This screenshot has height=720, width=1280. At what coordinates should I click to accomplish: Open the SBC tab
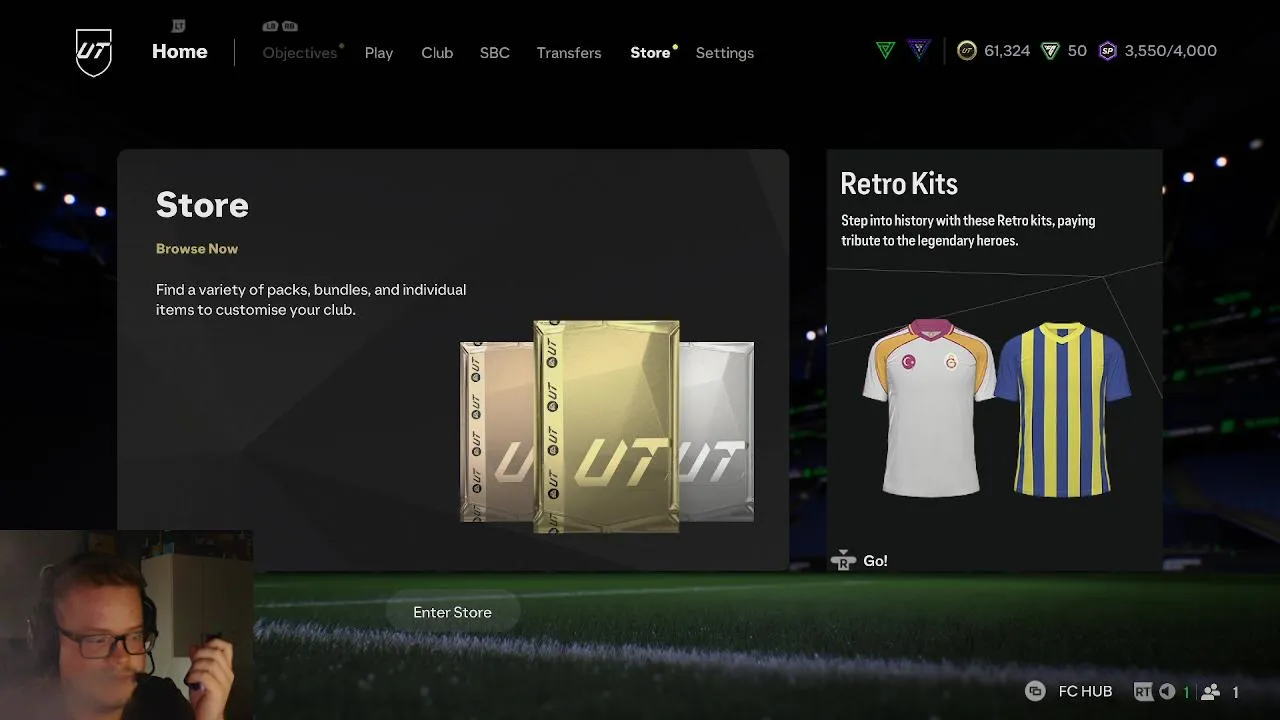click(x=495, y=53)
